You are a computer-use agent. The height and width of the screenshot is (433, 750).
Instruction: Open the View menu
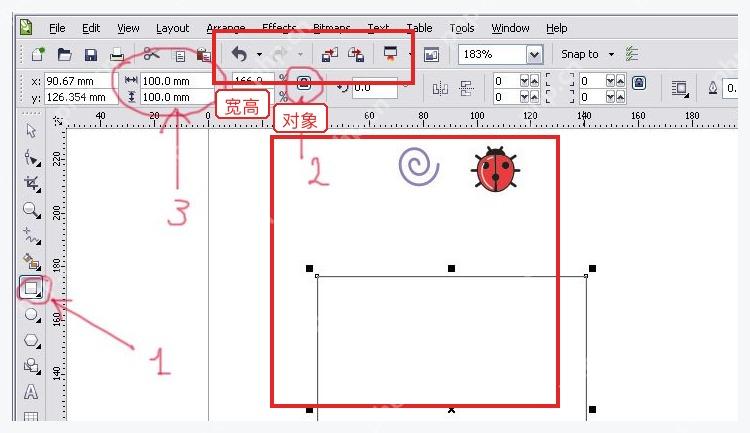click(x=128, y=28)
